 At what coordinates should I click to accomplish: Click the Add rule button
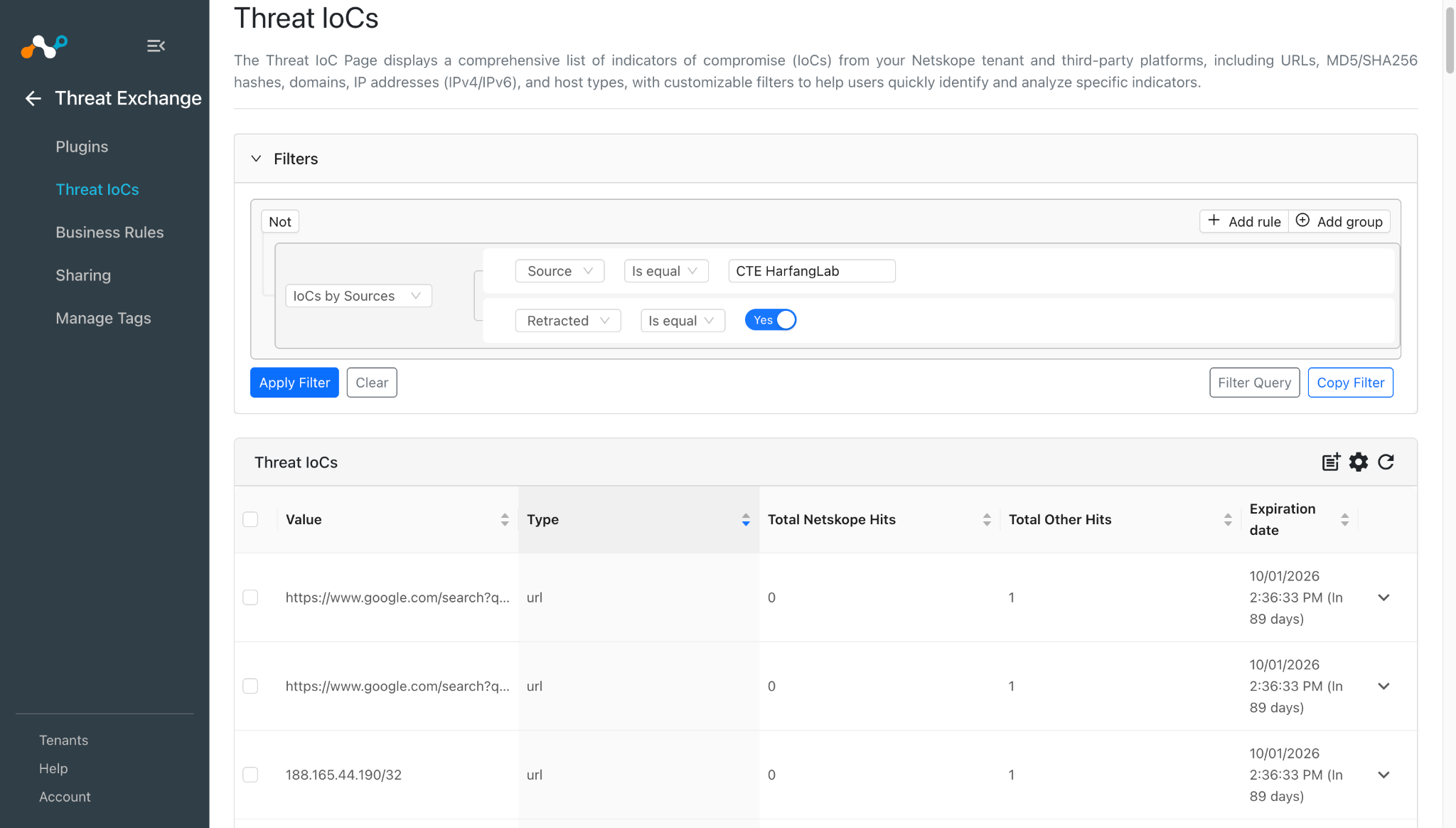coord(1244,221)
